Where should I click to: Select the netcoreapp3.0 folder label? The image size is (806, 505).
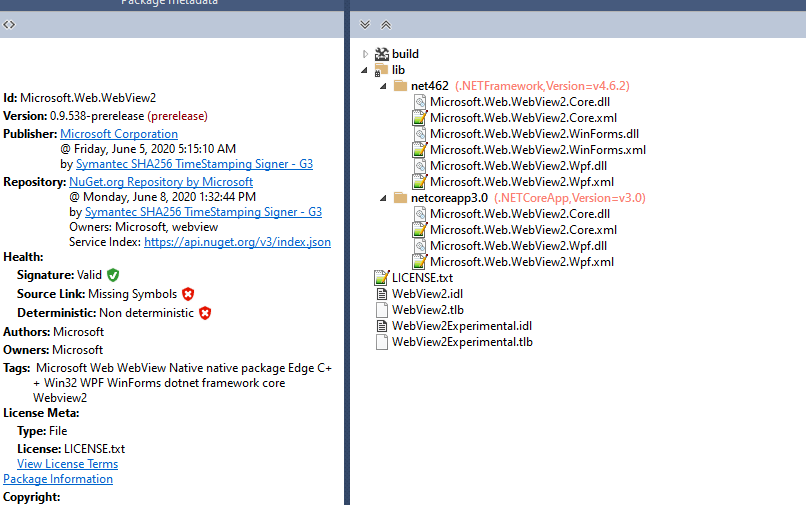pos(449,198)
